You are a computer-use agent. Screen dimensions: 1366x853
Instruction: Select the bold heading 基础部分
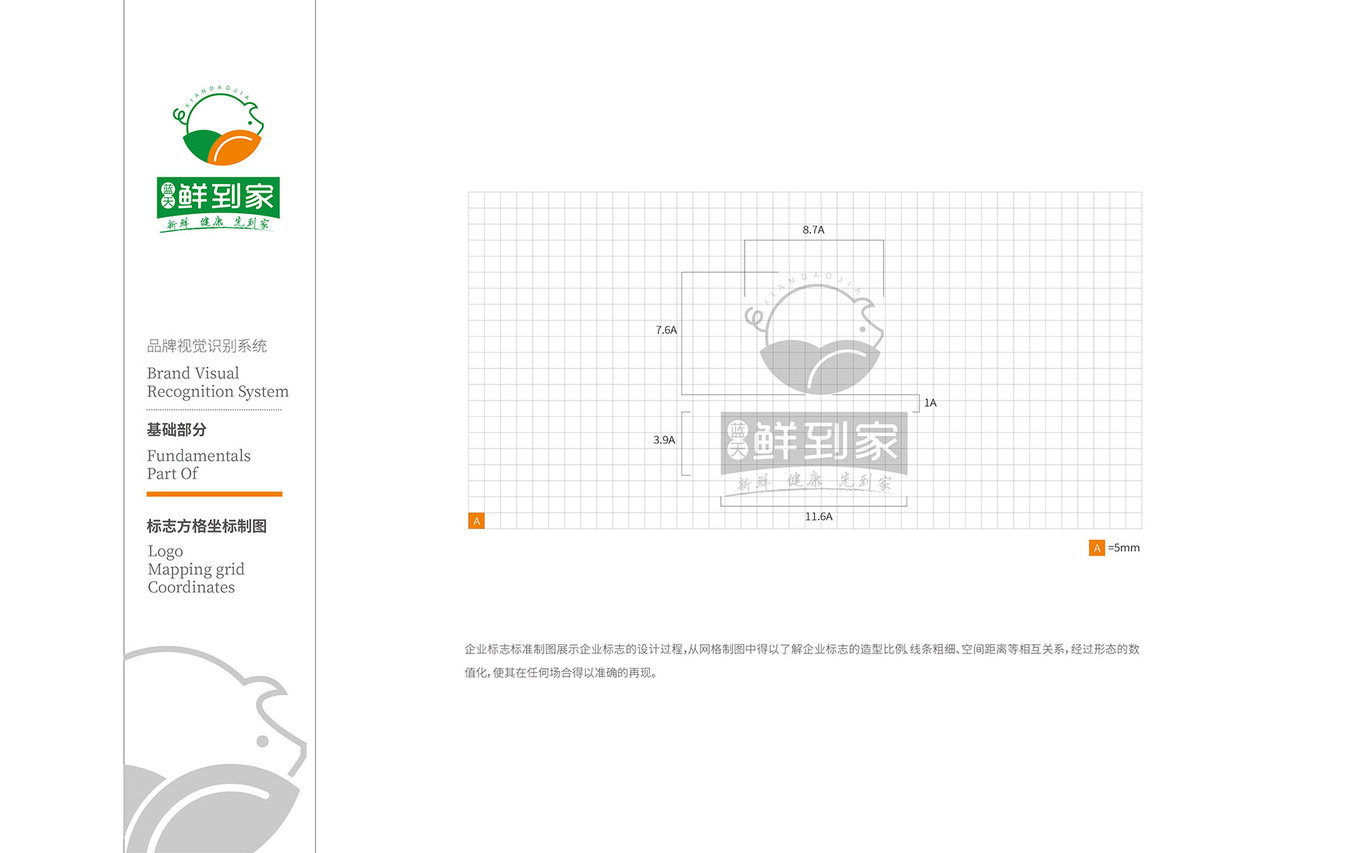[x=177, y=430]
